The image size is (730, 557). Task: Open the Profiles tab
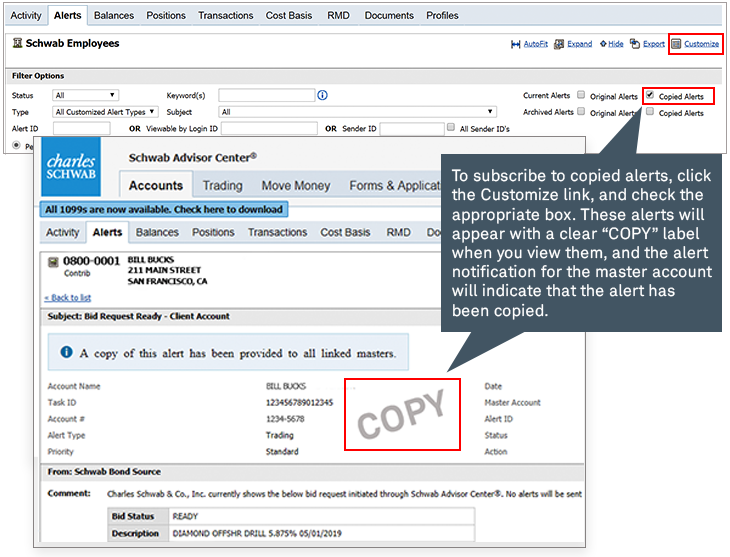point(442,15)
